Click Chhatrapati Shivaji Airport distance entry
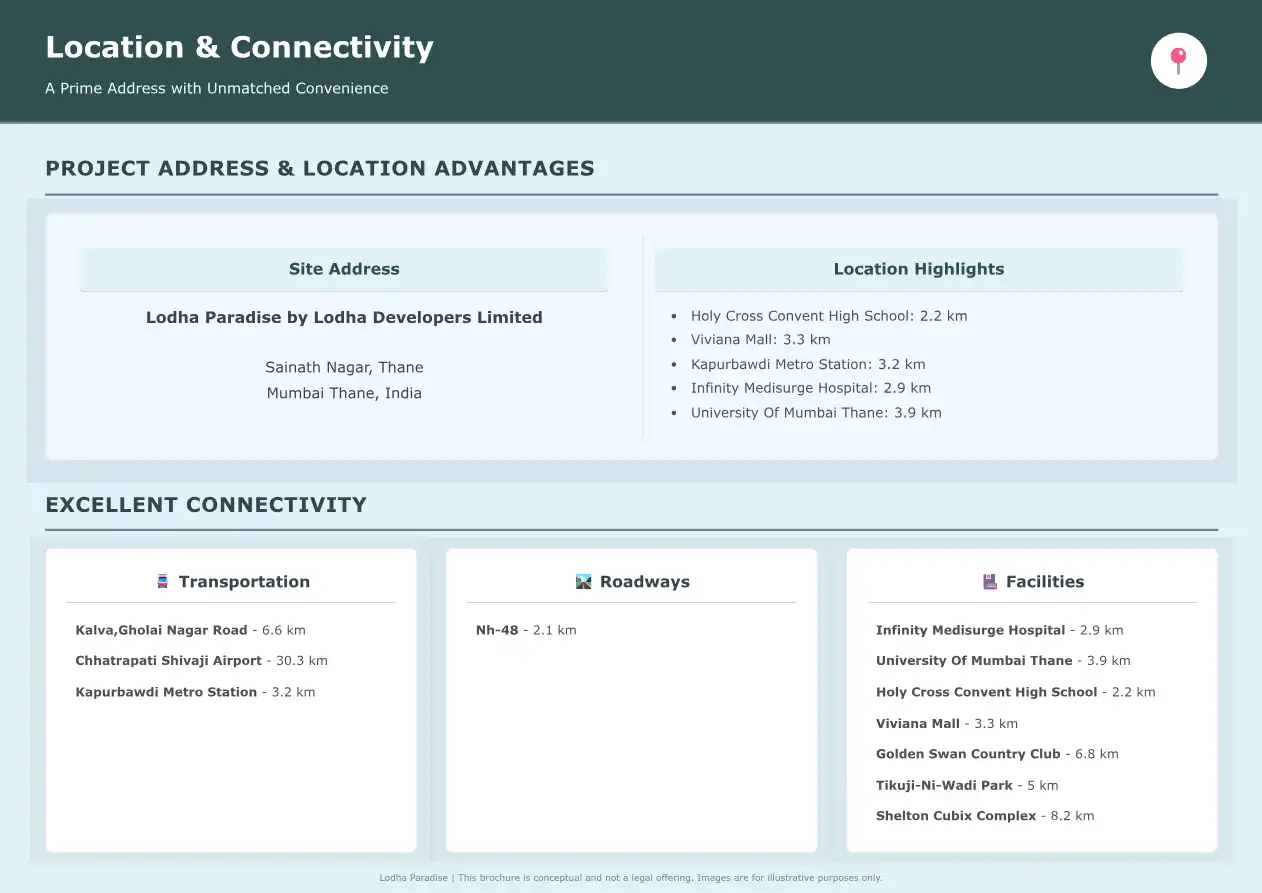The height and width of the screenshot is (893, 1262). pyautogui.click(x=201, y=661)
